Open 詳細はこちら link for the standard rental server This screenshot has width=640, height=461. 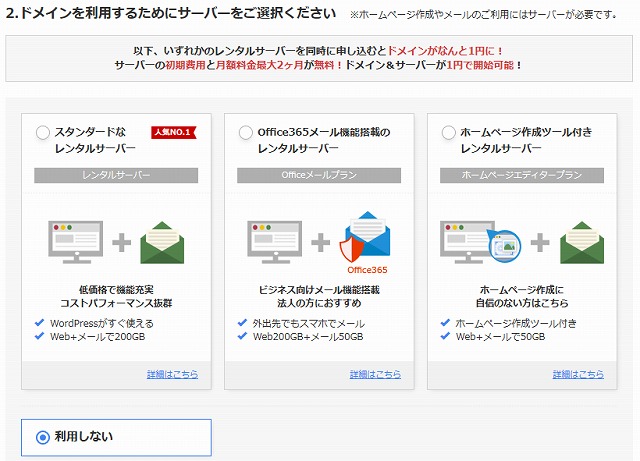(172, 374)
